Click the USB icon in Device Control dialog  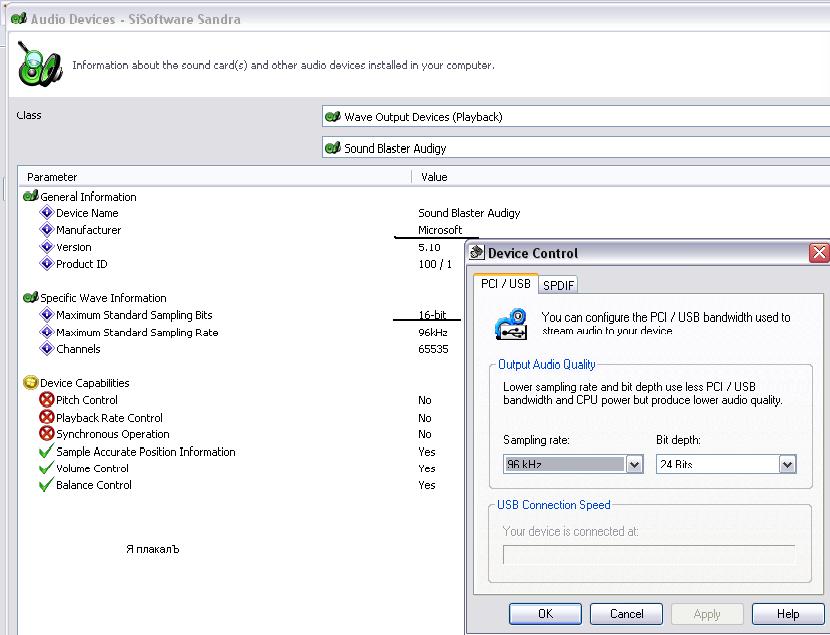coord(512,324)
